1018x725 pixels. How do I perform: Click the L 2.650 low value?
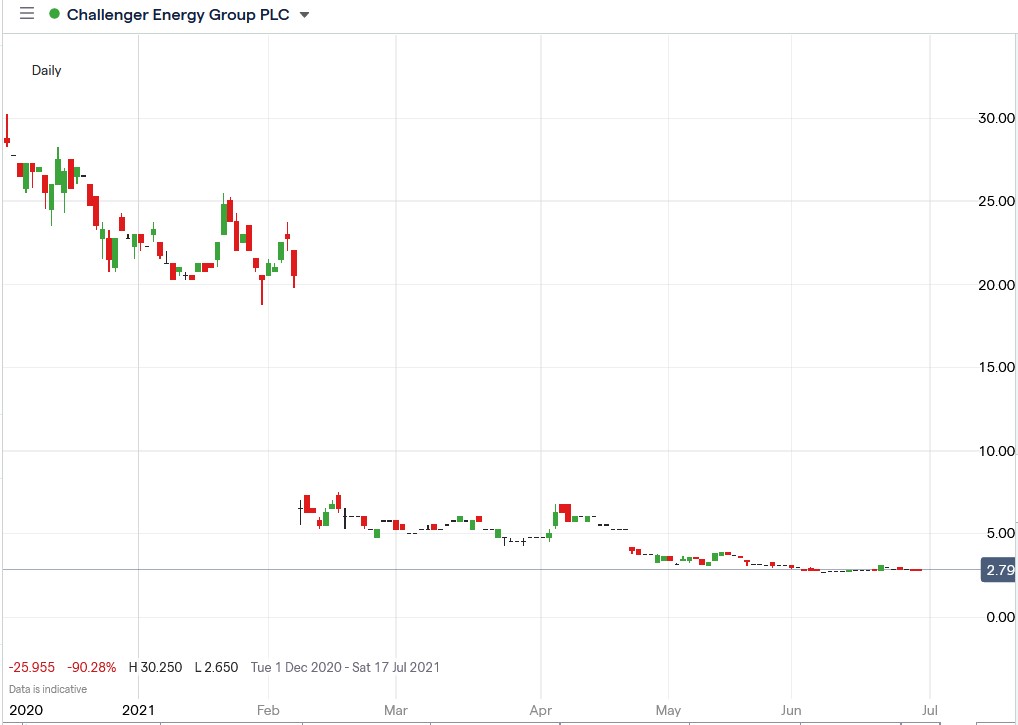(217, 667)
